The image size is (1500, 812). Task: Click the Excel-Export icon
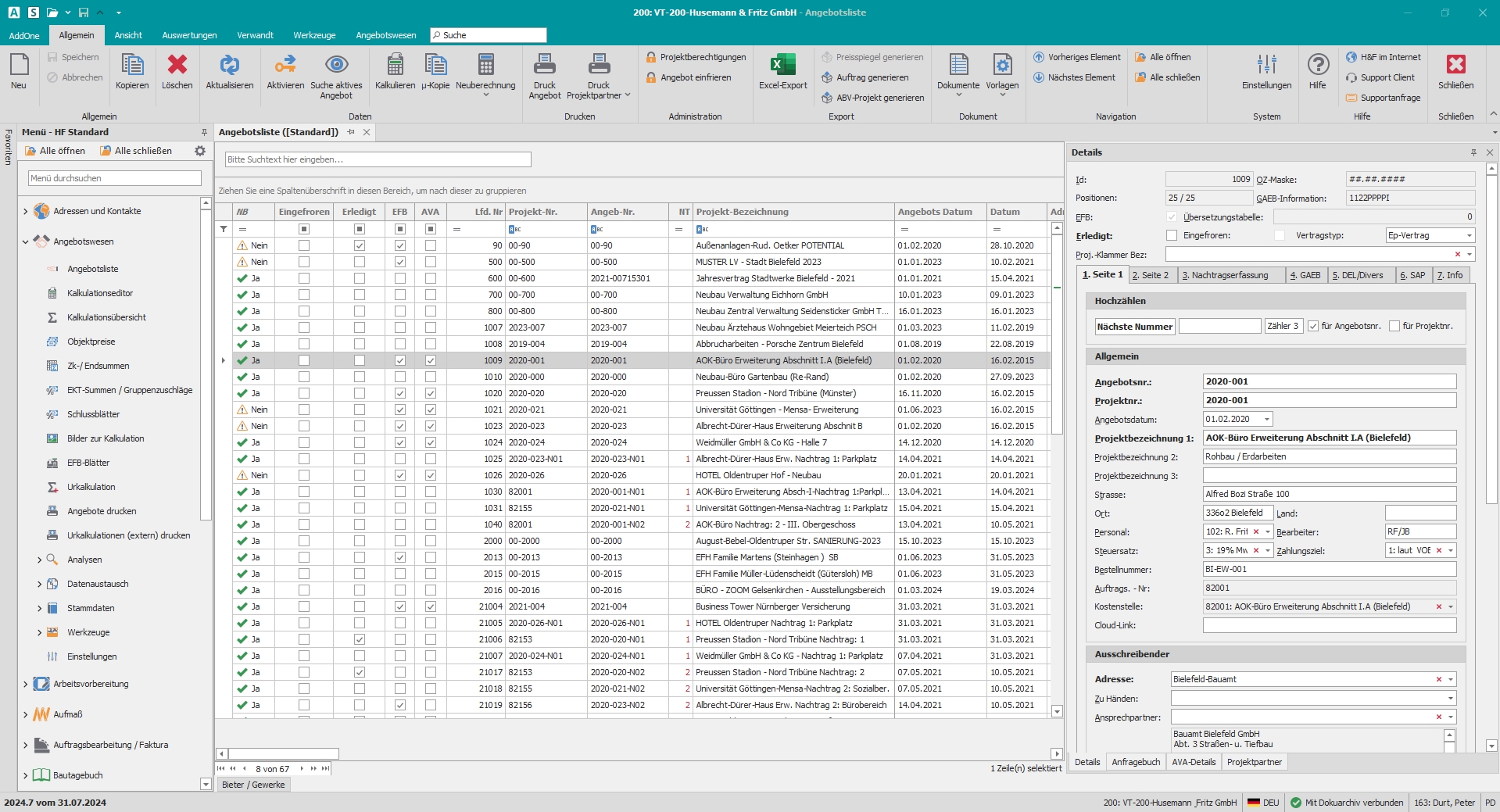(x=782, y=66)
